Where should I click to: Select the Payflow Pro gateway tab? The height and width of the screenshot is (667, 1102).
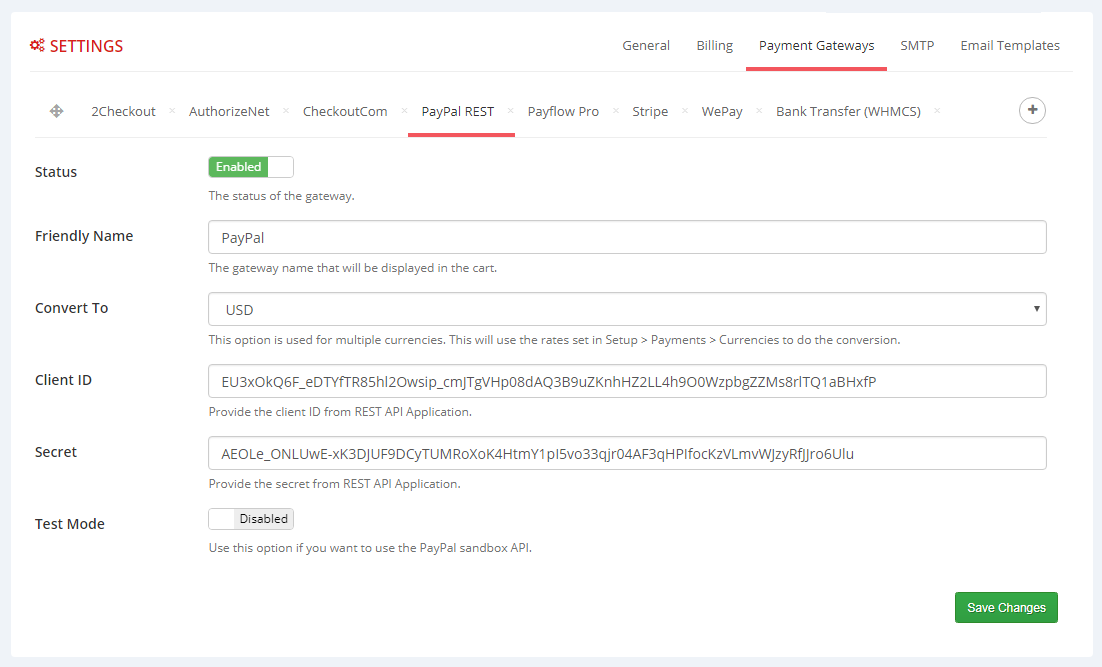click(x=563, y=111)
